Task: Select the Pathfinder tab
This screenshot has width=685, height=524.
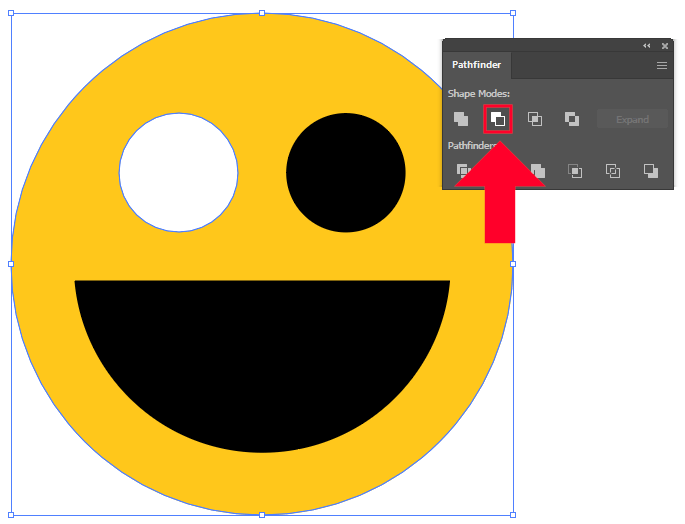Action: (477, 66)
